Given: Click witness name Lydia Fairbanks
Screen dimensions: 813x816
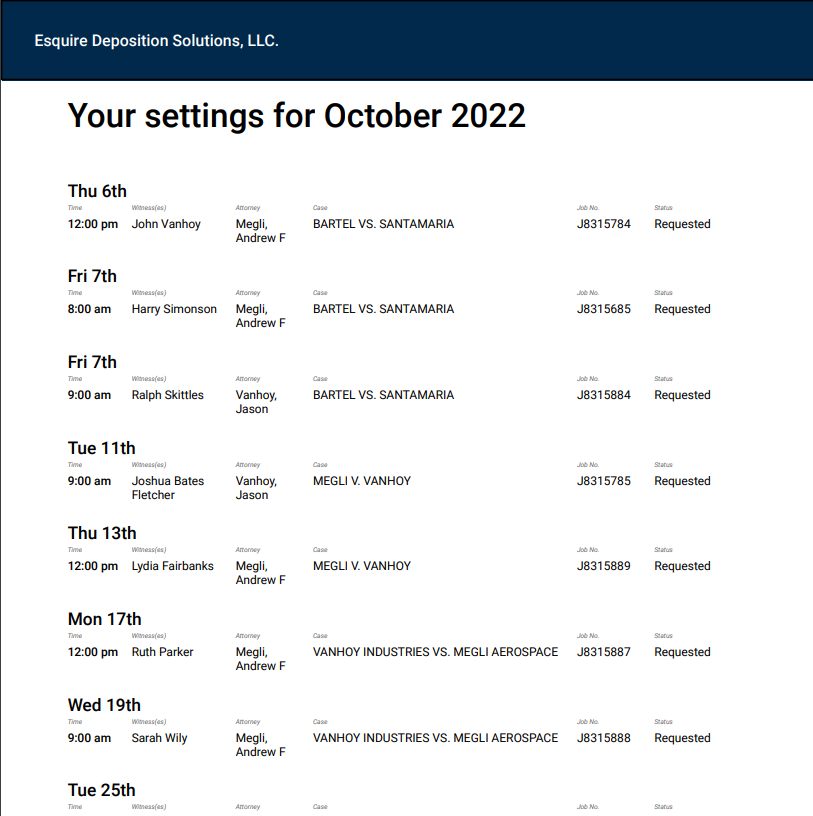Looking at the screenshot, I should [172, 566].
